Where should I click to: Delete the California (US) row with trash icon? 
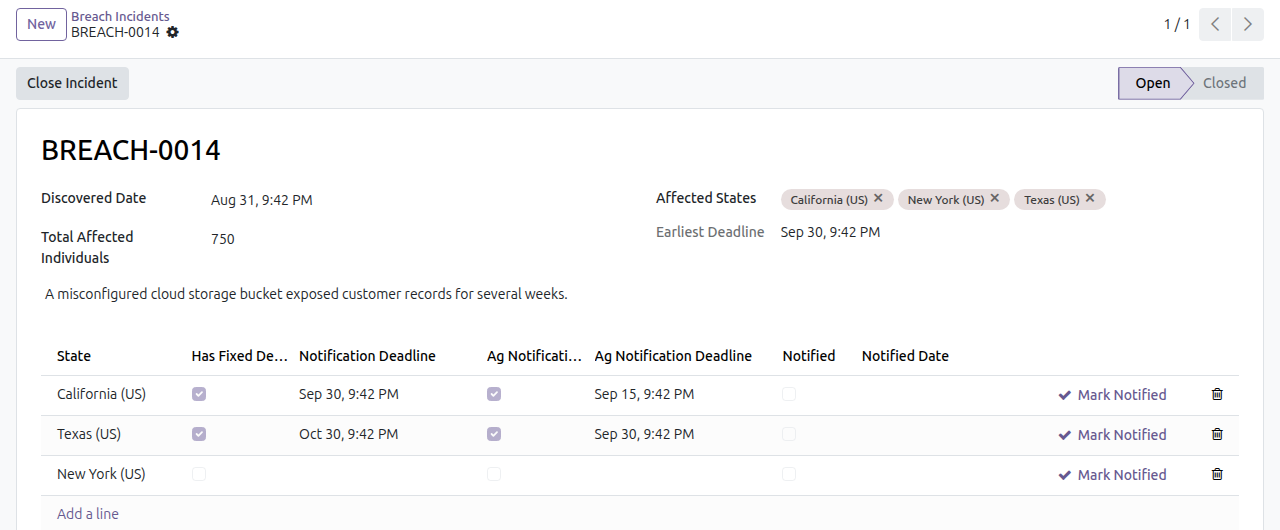[1217, 394]
